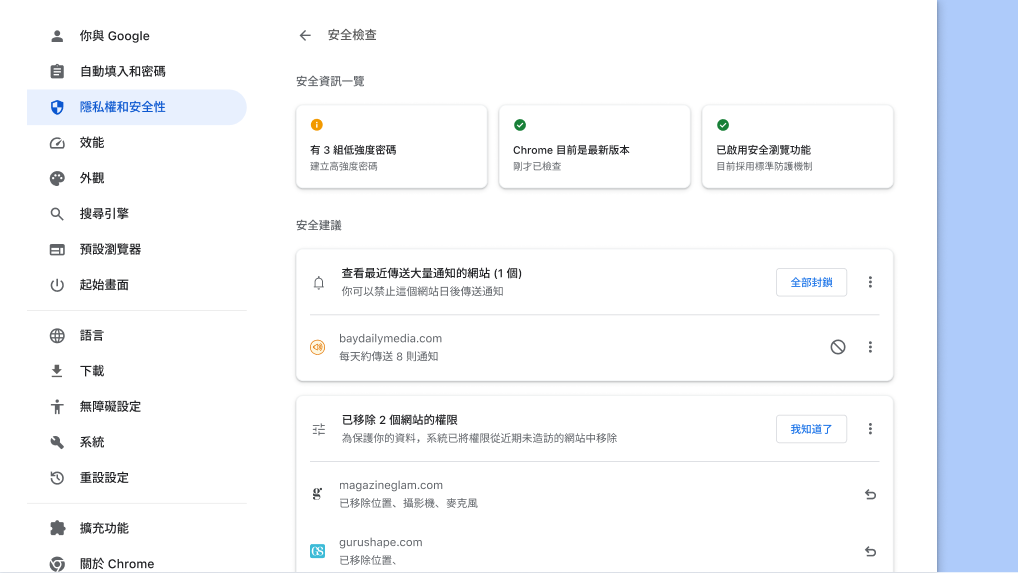The image size is (1018, 573).
Task: Click the 已移除位置、攝影機、麥克風 text
Action: [x=408, y=503]
